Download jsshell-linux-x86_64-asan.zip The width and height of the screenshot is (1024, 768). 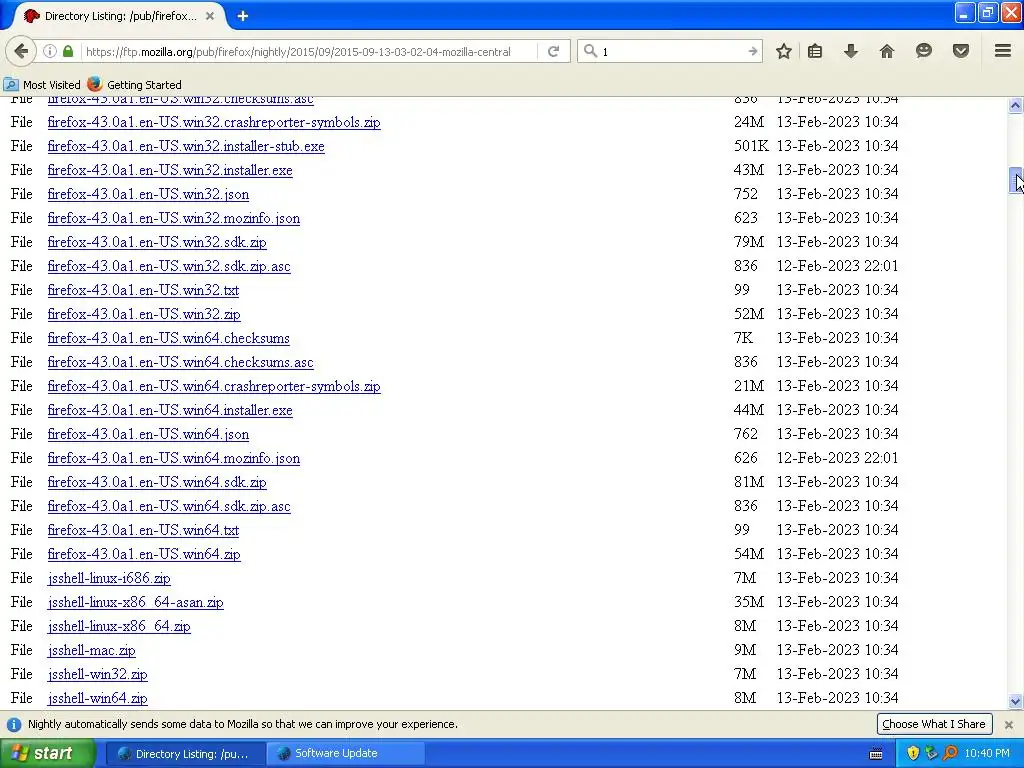pyautogui.click(x=135, y=602)
